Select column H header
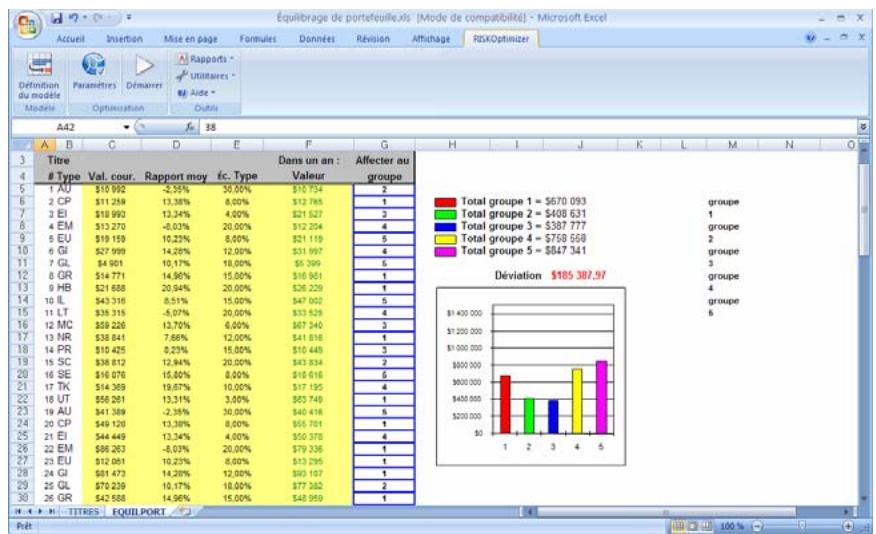The image size is (876, 534). [x=452, y=145]
